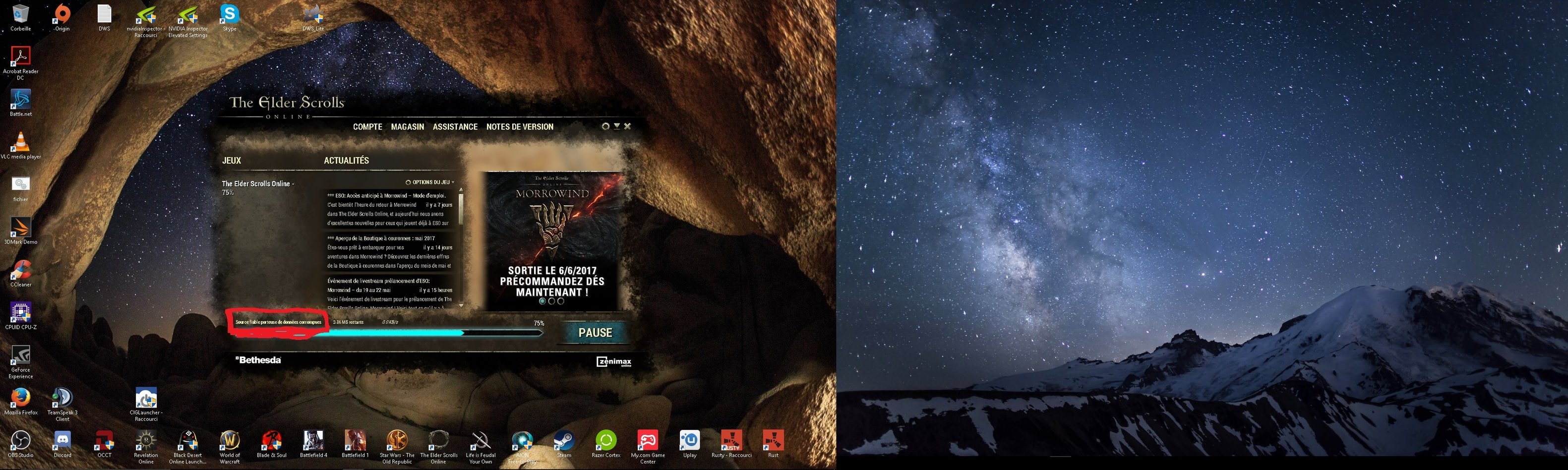Screen dimensions: 1568x470
Task: Click the 'Source fiable porteuse de données corrompues' message
Action: 278,322
